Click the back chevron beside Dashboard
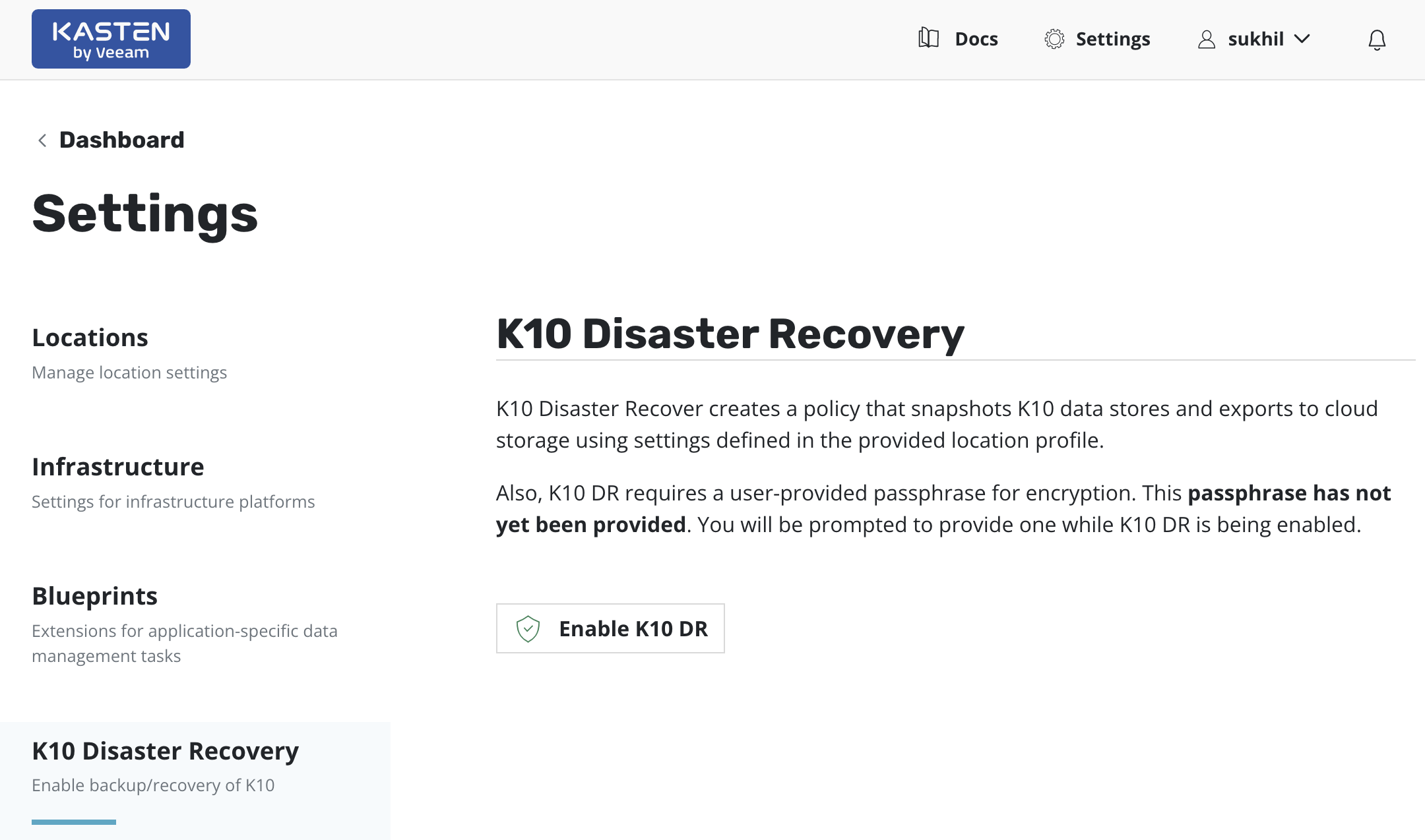Image resolution: width=1425 pixels, height=840 pixels. pyautogui.click(x=42, y=140)
